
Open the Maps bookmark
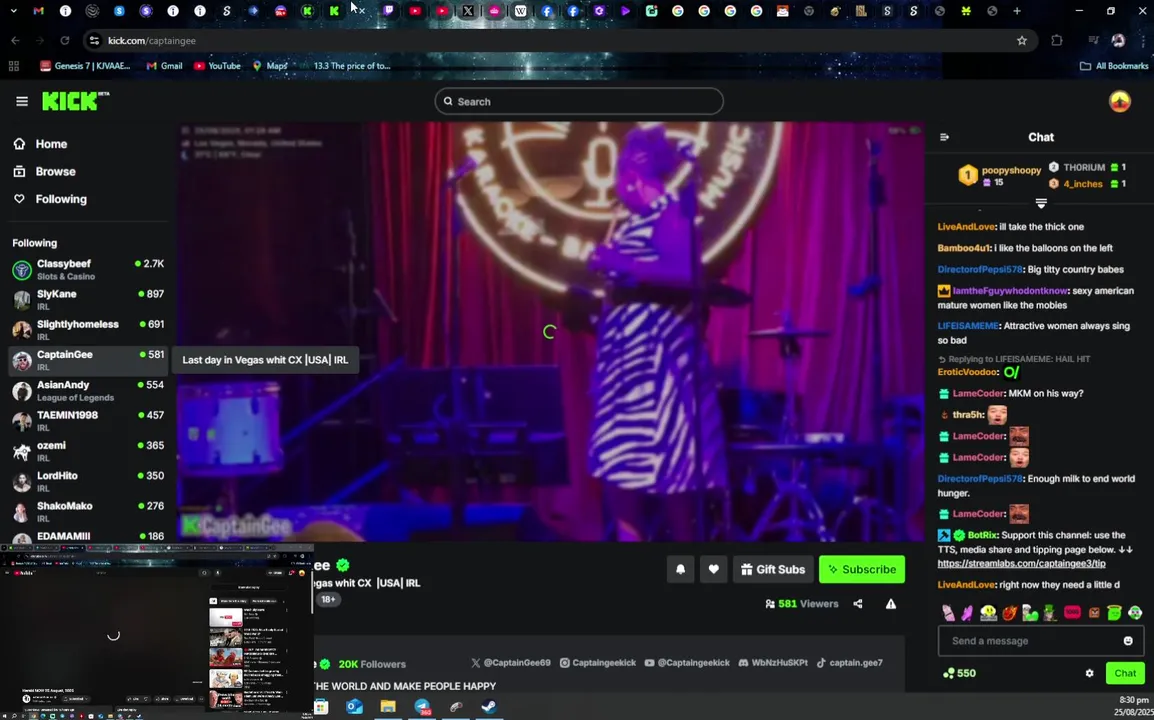coord(269,66)
